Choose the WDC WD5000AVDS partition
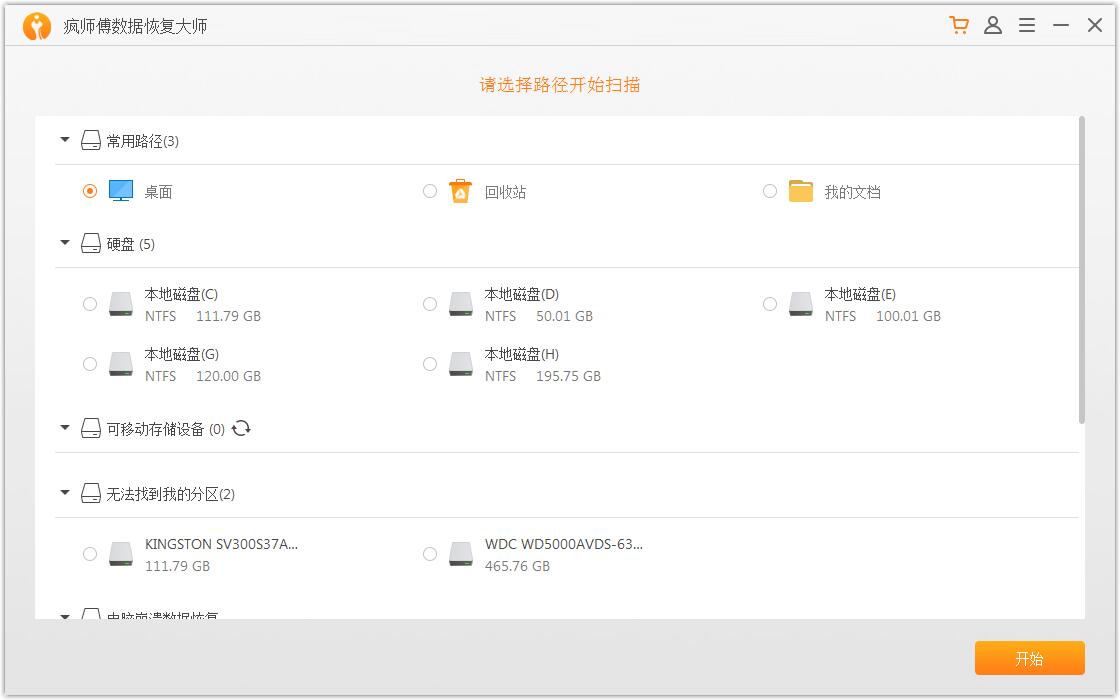 point(430,553)
